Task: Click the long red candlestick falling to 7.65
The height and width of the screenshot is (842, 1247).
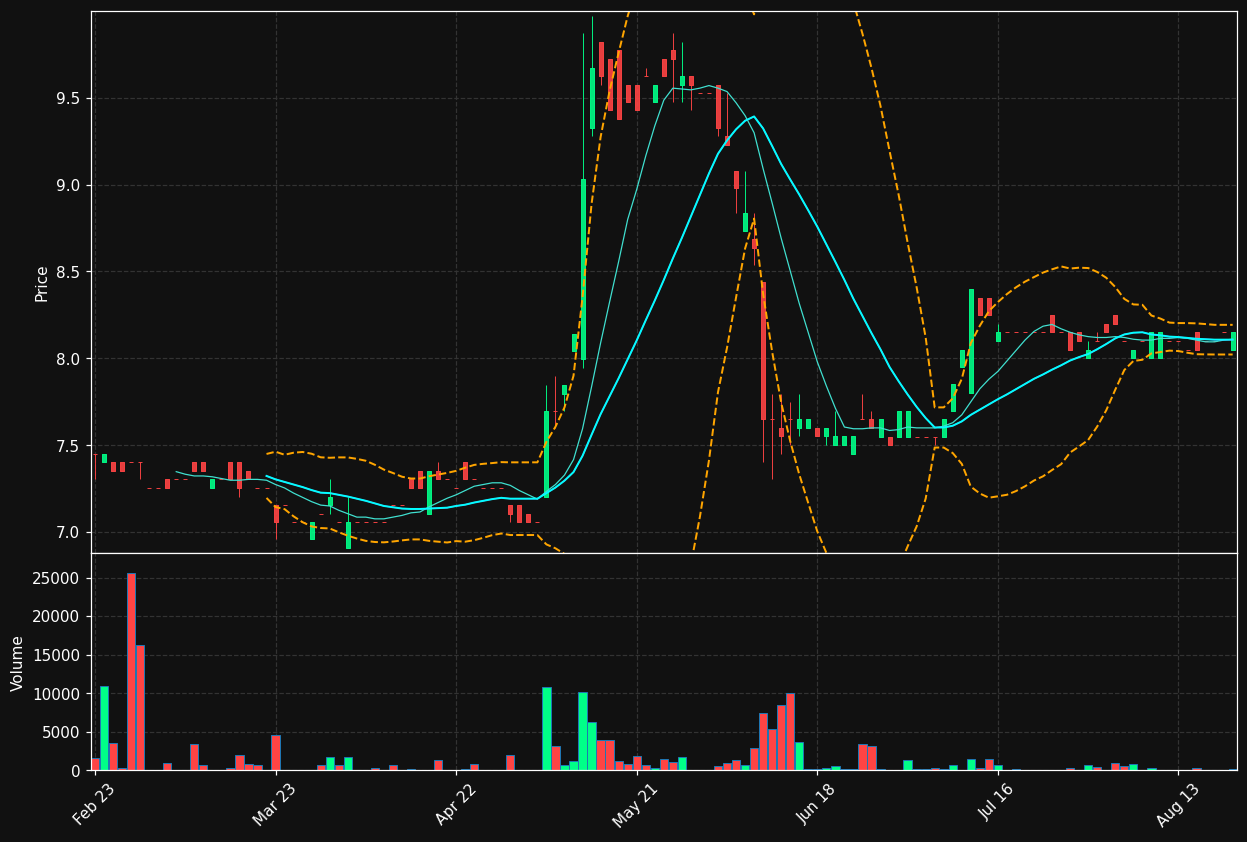Action: (x=763, y=351)
